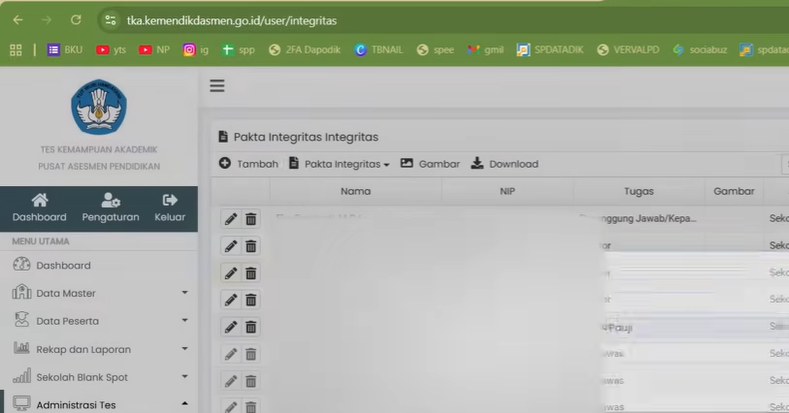Click the Gambar toolbar button
Viewport: 789px width, 413px height.
430,164
